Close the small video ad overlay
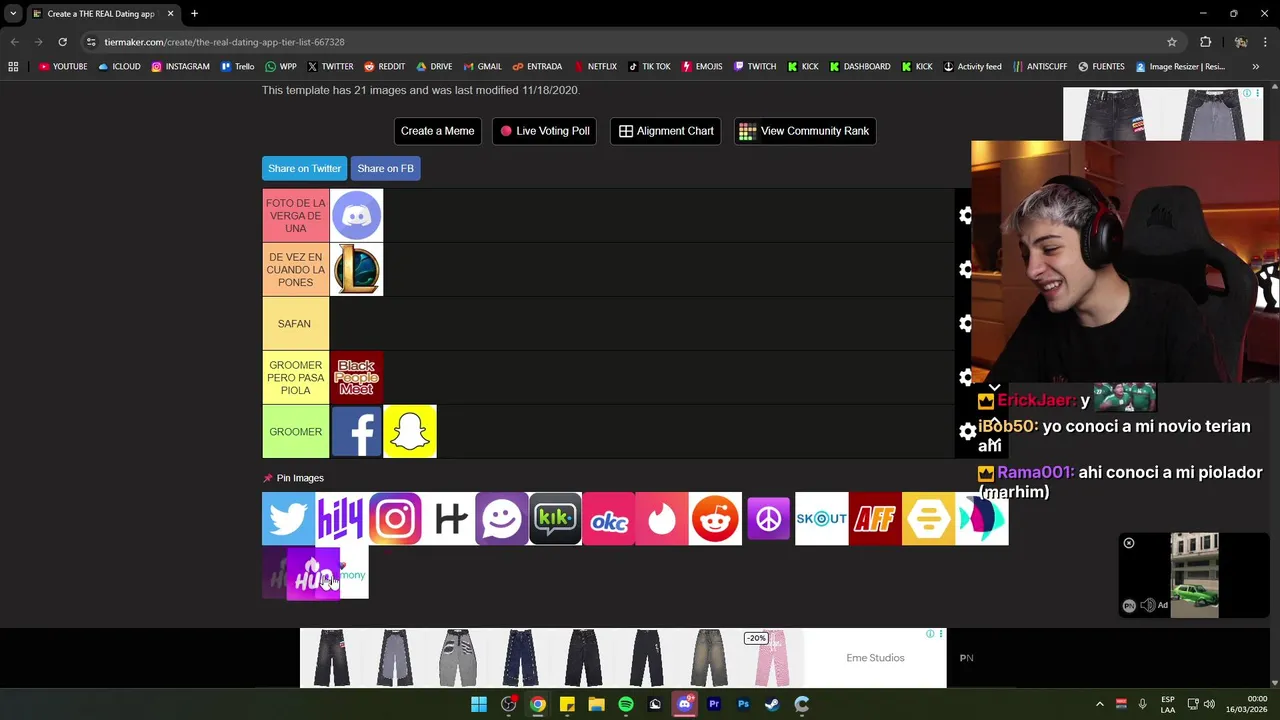 point(1129,543)
